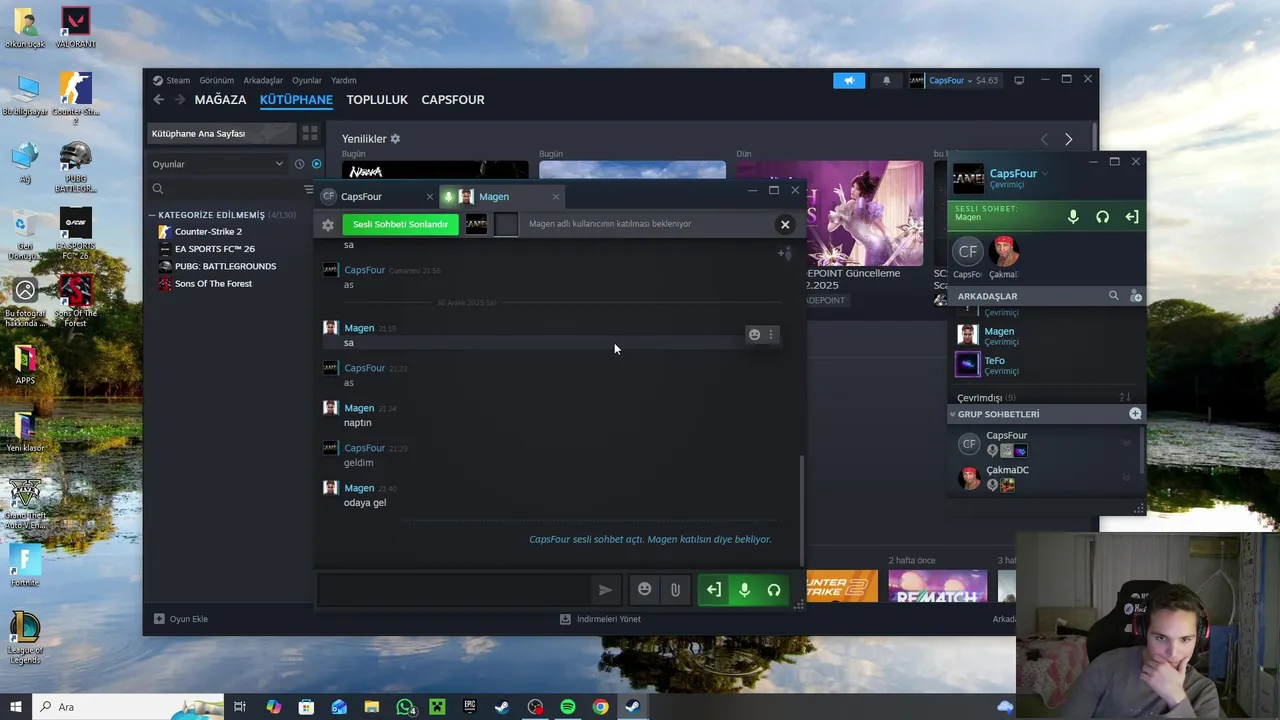Open voice chat settings gear in chat window
1280x720 pixels.
(x=327, y=225)
